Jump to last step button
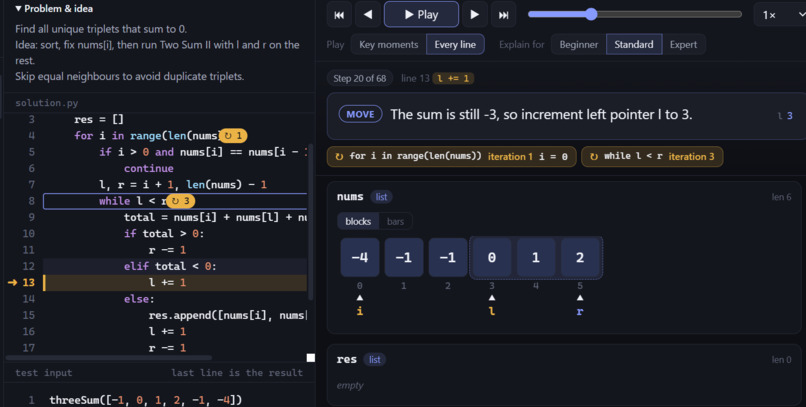 pos(503,14)
